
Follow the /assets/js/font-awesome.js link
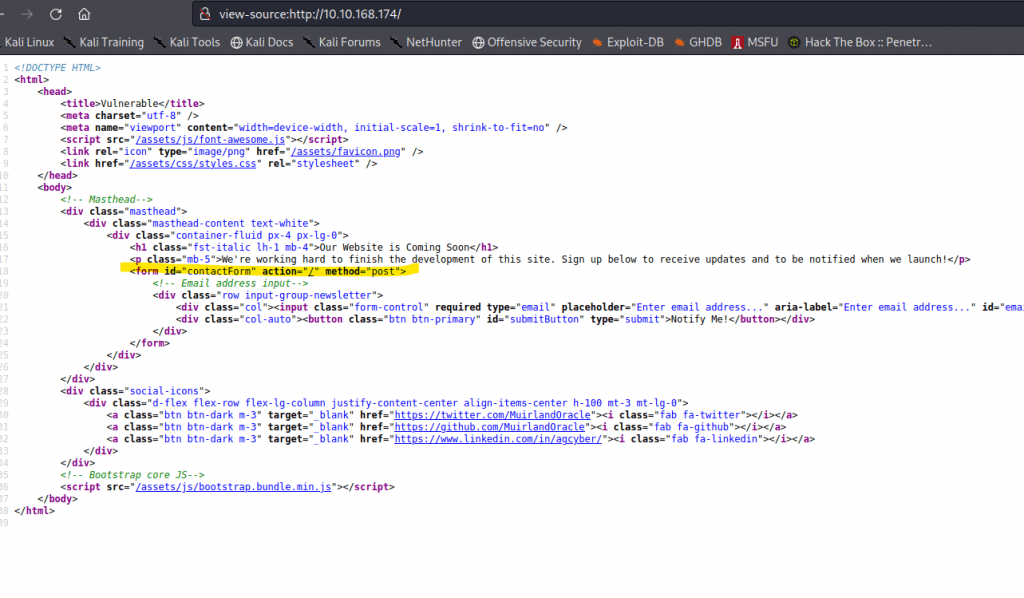(210, 140)
